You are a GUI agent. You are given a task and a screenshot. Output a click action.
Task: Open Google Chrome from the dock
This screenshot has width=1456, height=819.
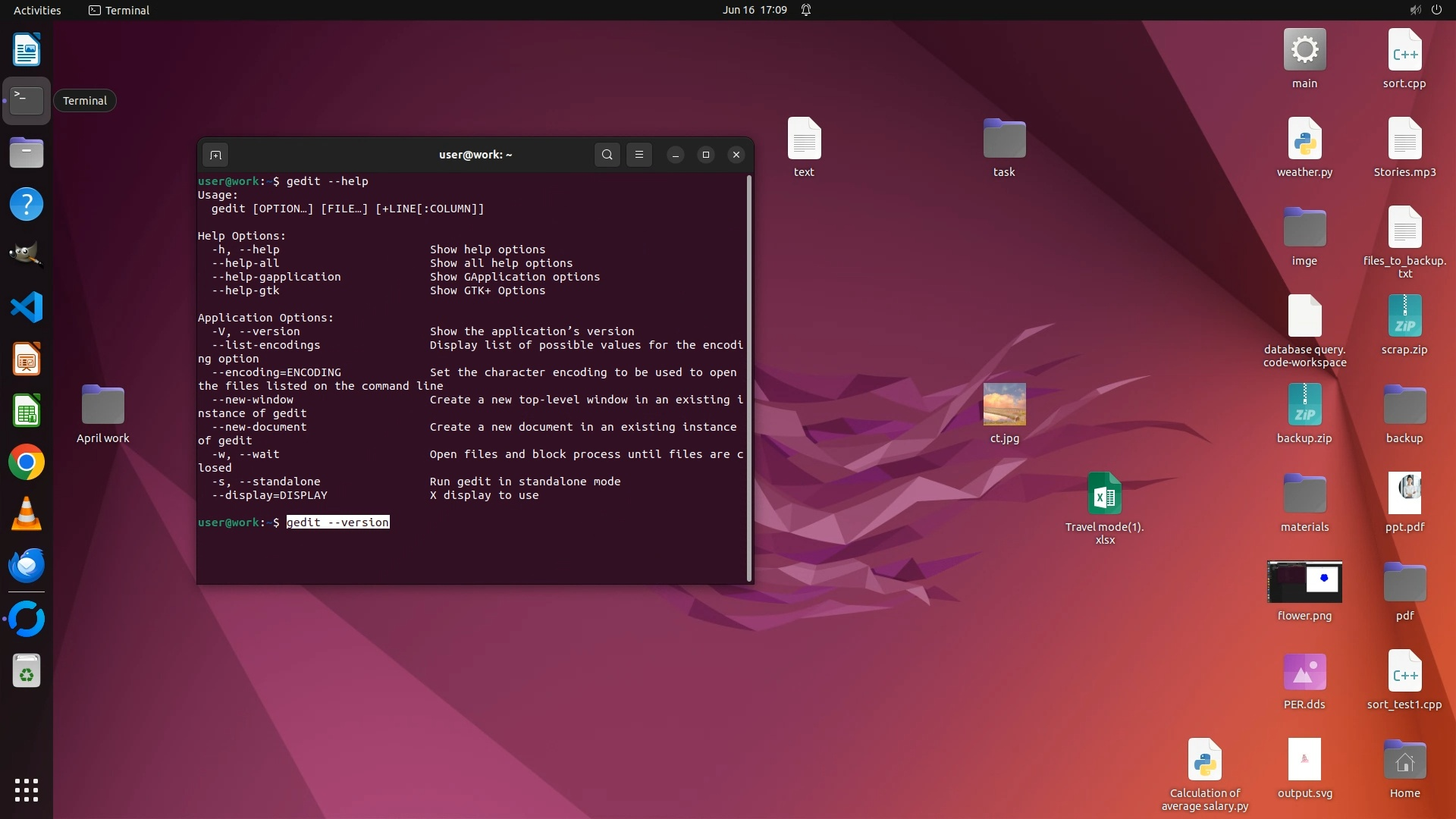(27, 463)
